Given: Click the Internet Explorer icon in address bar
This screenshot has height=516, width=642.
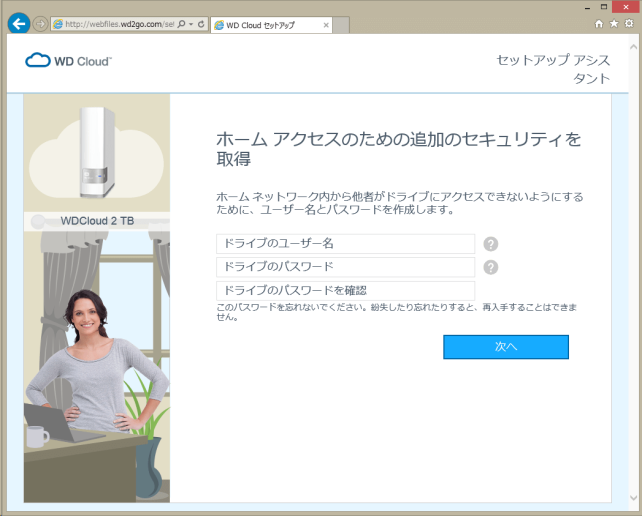Looking at the screenshot, I should click(x=58, y=24).
